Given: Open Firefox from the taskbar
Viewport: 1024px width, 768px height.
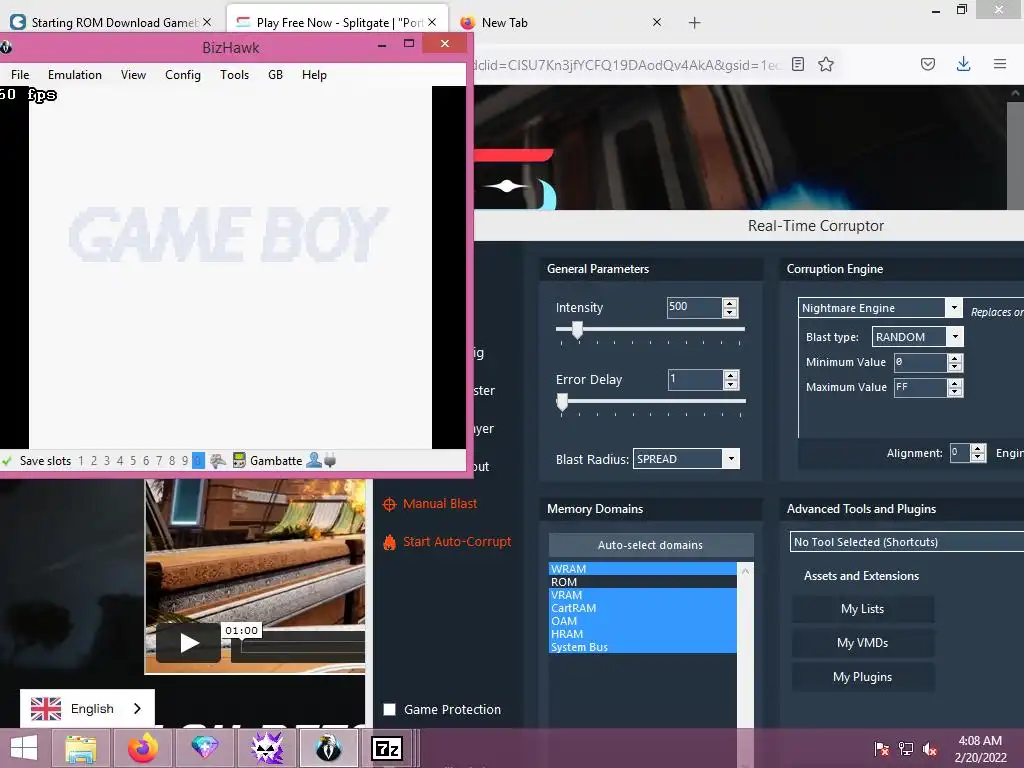Looking at the screenshot, I should pyautogui.click(x=143, y=748).
